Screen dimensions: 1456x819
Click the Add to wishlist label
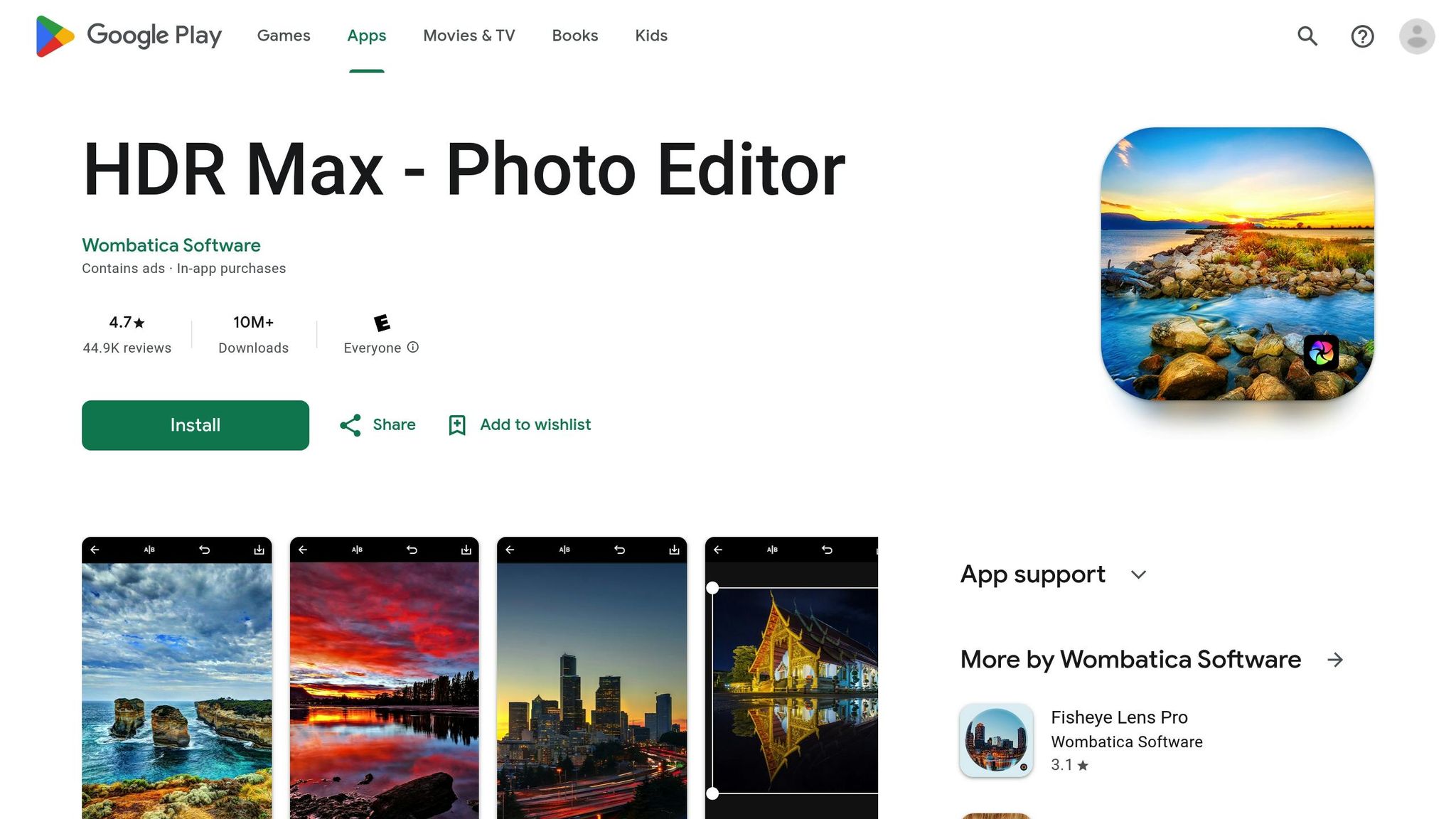[x=535, y=424]
